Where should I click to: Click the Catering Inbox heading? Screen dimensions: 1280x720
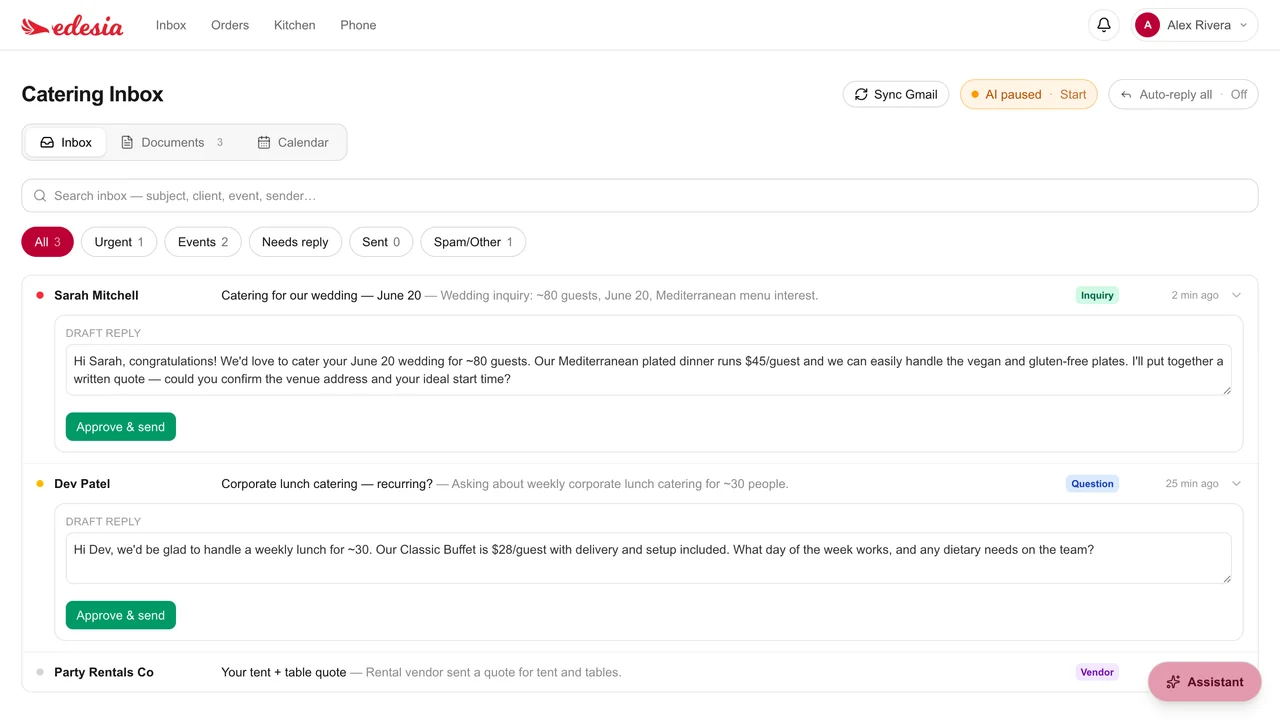[92, 94]
